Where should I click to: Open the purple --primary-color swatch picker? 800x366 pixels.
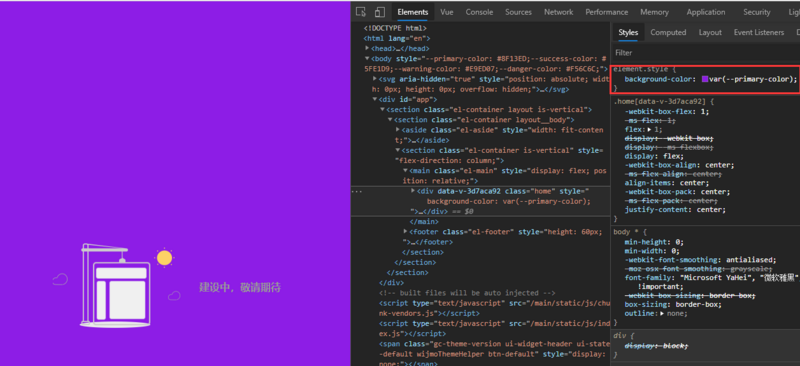[x=705, y=79]
